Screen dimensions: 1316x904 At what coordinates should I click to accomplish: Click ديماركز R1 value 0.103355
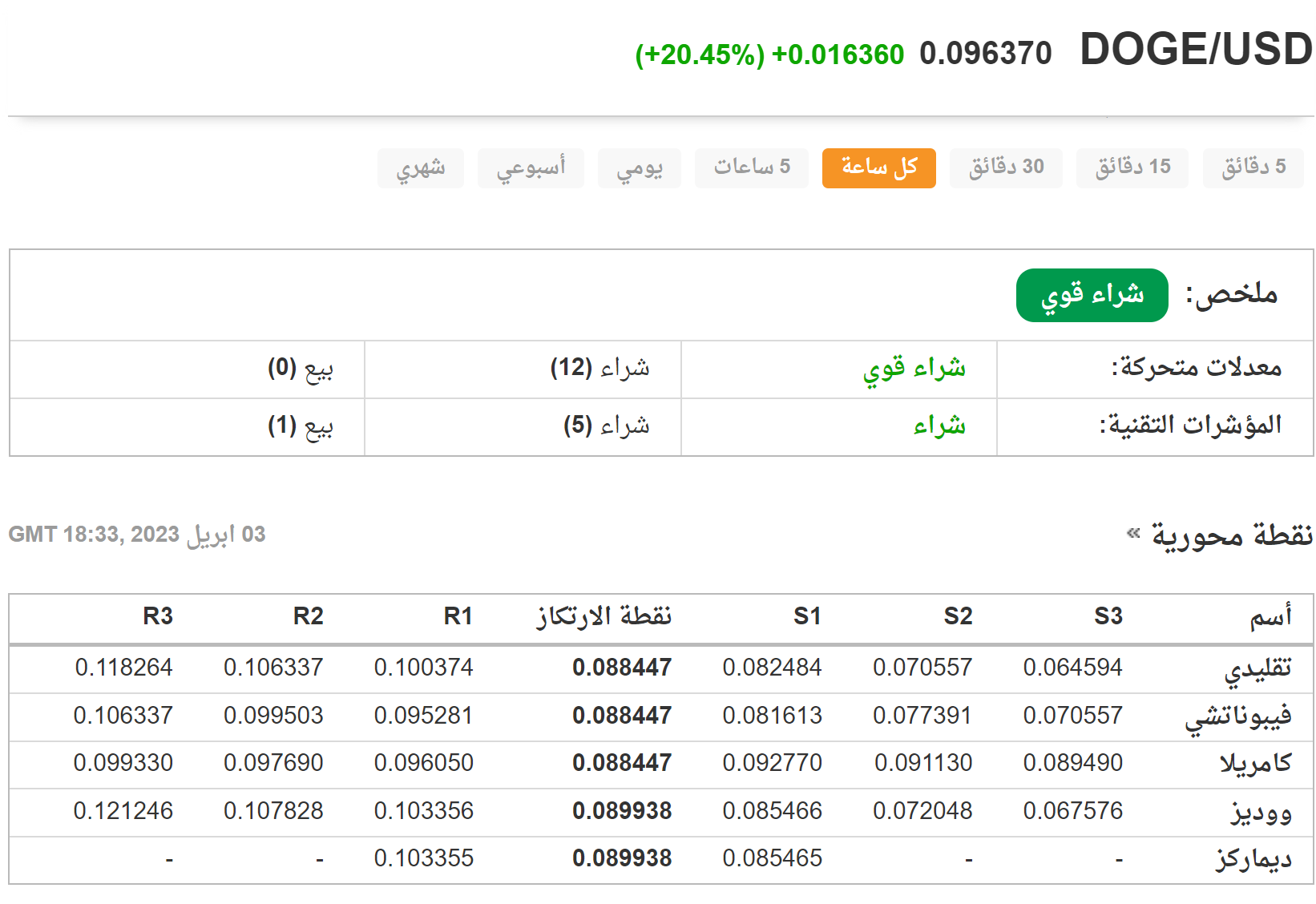[423, 858]
